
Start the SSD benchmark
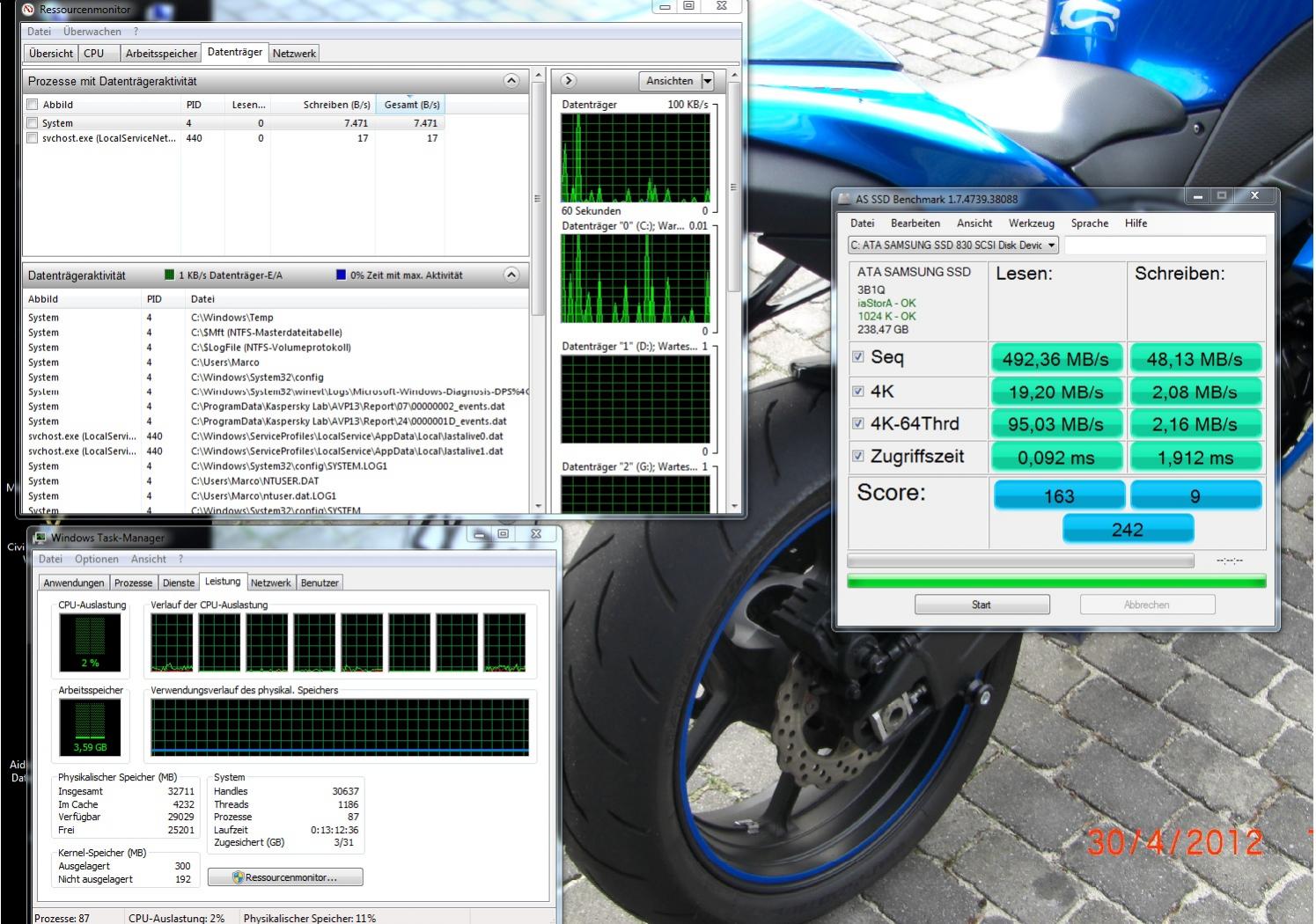click(981, 605)
